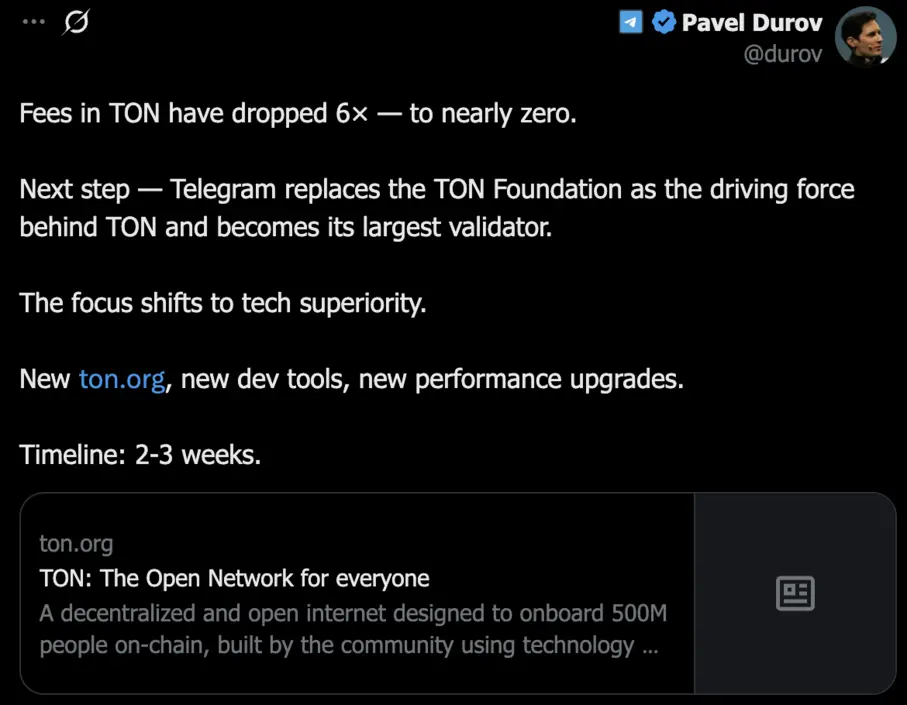Click ton.org domain label in preview card

76,544
